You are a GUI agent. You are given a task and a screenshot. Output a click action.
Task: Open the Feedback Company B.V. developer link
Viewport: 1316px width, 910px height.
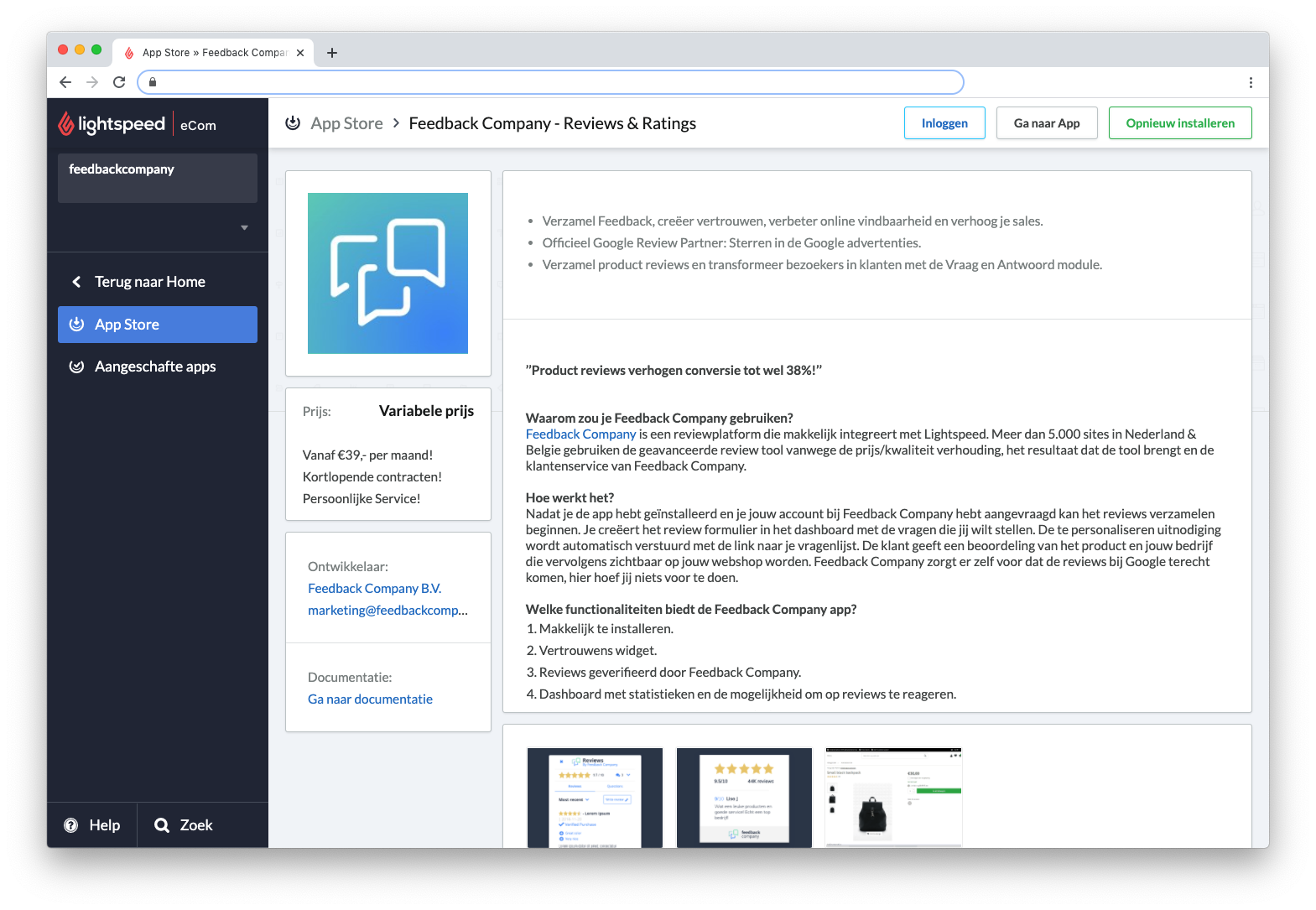coord(374,589)
